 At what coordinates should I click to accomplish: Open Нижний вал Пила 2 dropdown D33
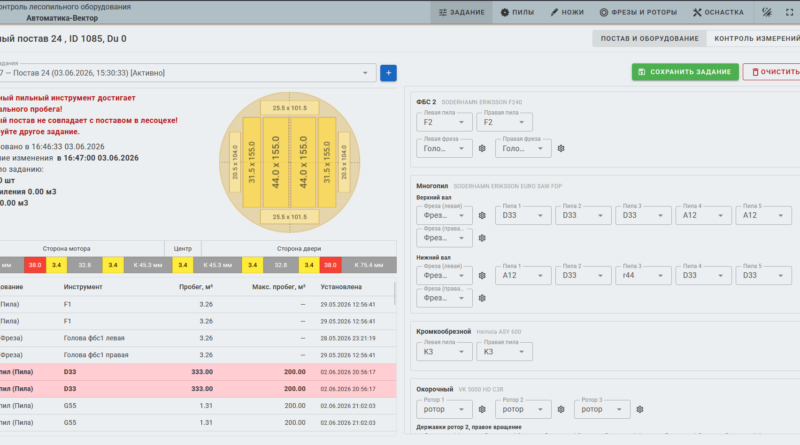click(583, 275)
